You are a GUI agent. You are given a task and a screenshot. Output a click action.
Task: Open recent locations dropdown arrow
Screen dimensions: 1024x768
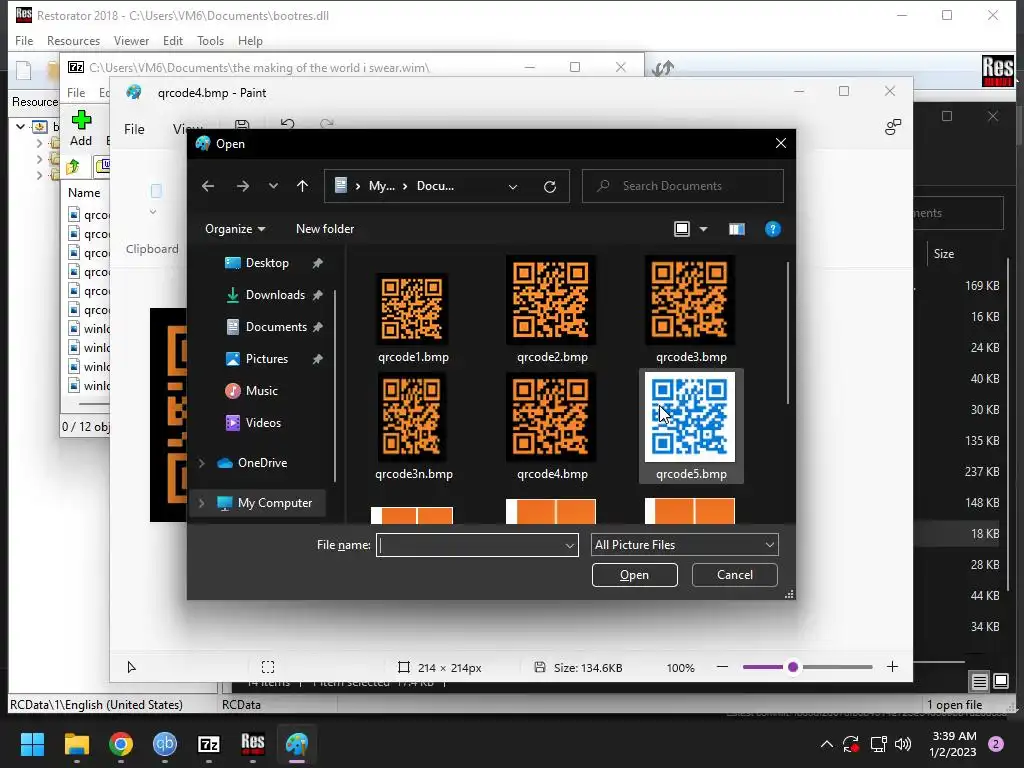(273, 186)
